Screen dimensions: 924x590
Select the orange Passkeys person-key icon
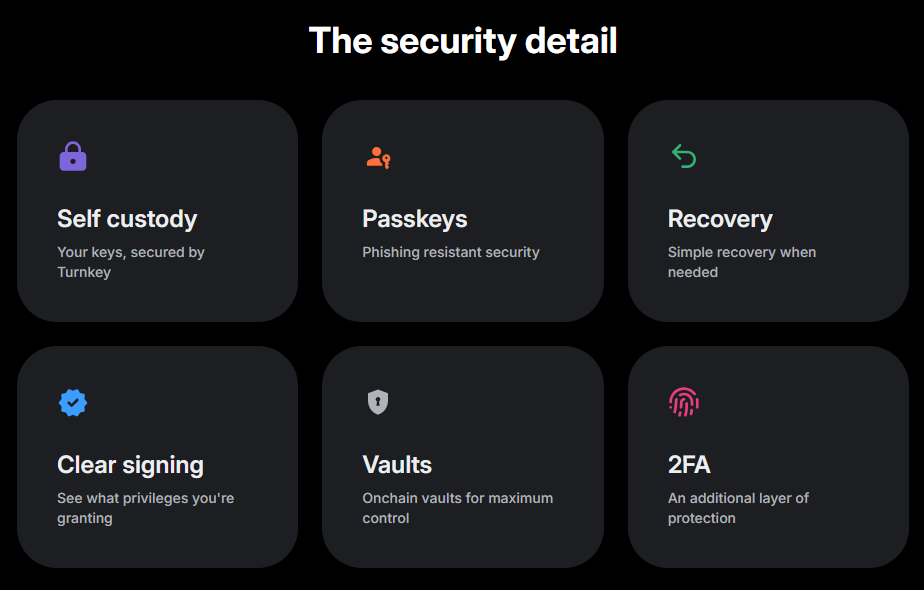click(x=378, y=156)
